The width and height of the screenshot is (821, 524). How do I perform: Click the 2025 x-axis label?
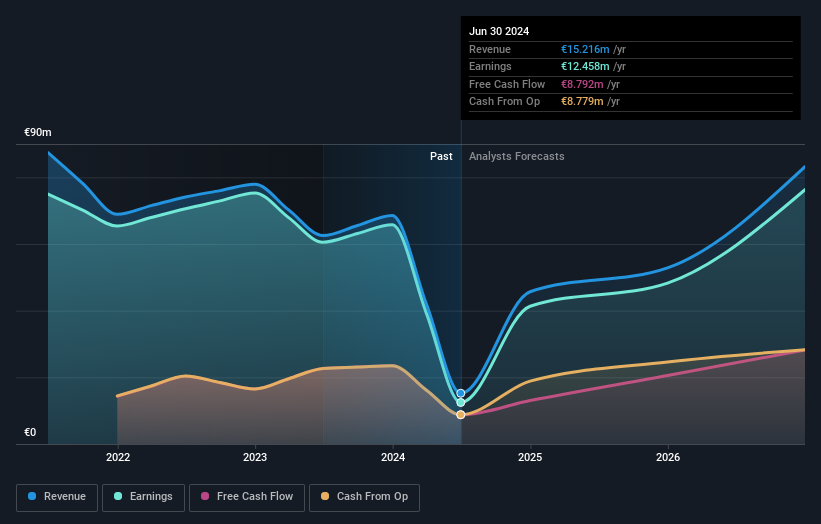pyautogui.click(x=530, y=457)
